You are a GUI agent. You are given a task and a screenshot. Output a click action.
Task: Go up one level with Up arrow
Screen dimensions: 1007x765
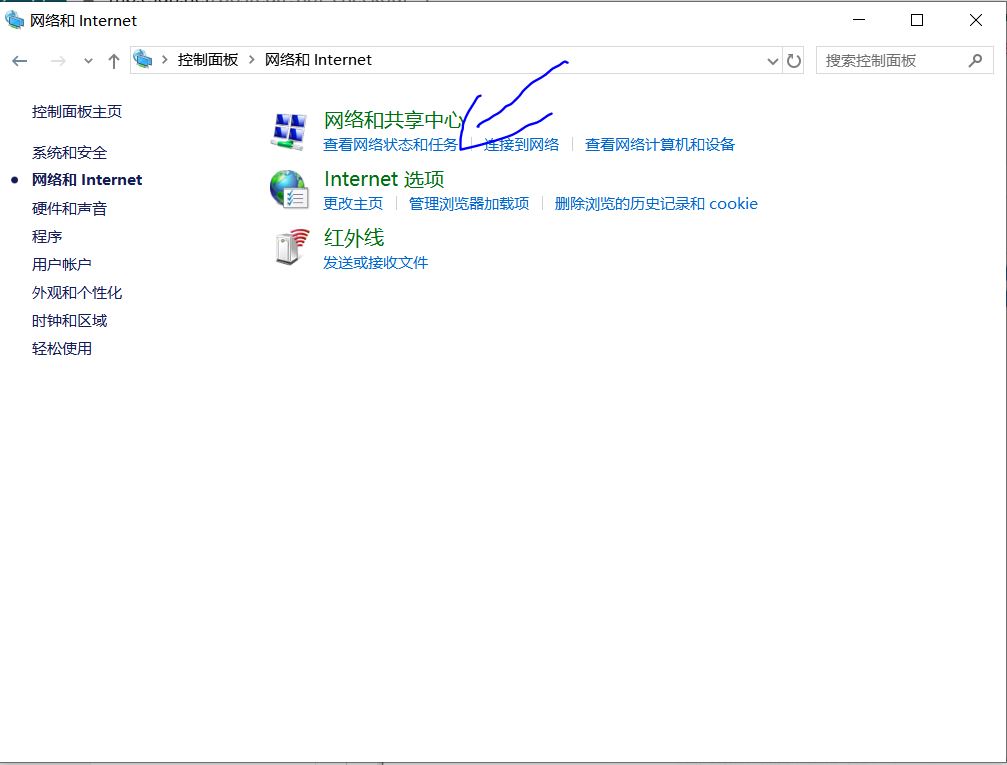114,61
